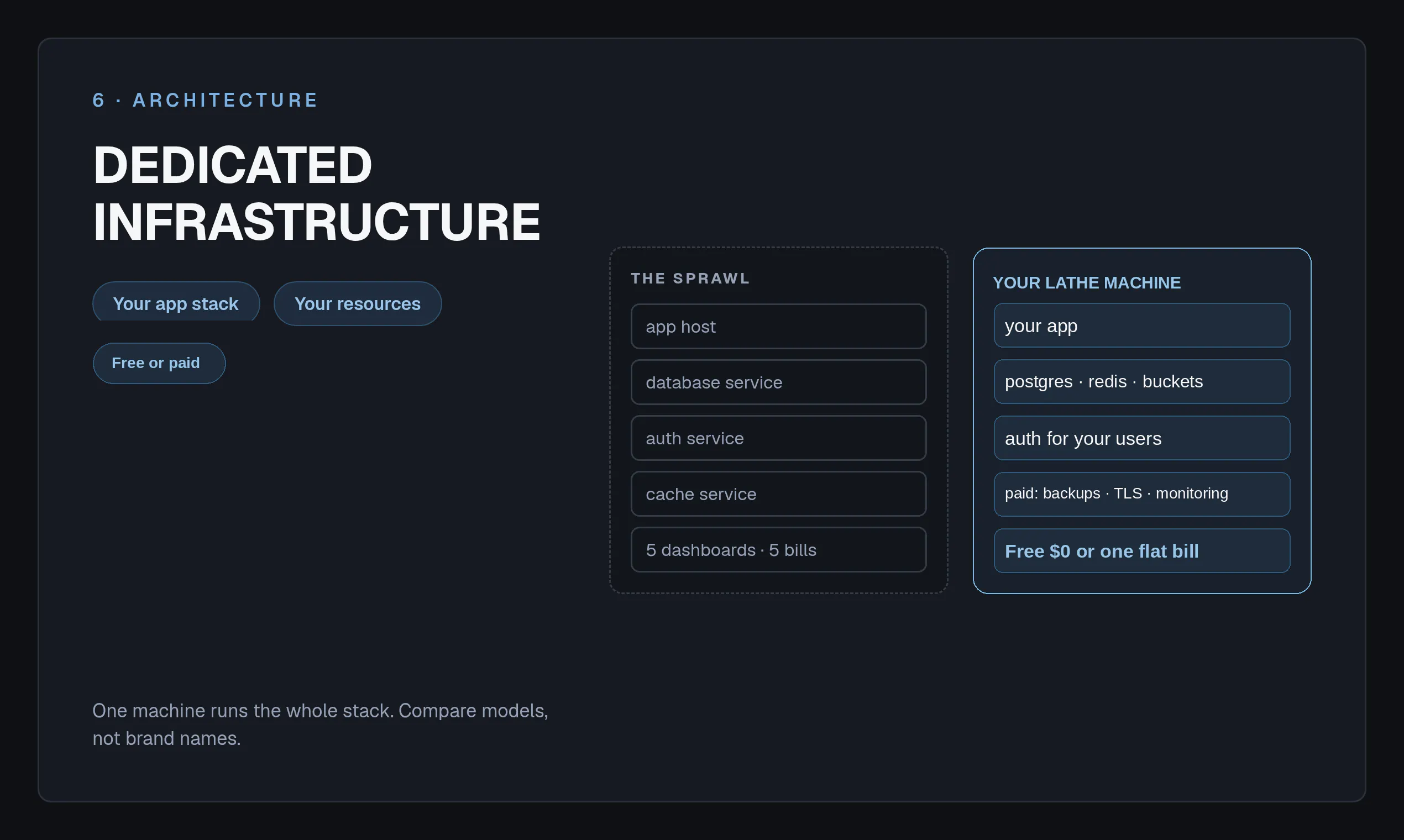Click the 'cache service' box
1404x840 pixels.
778,494
